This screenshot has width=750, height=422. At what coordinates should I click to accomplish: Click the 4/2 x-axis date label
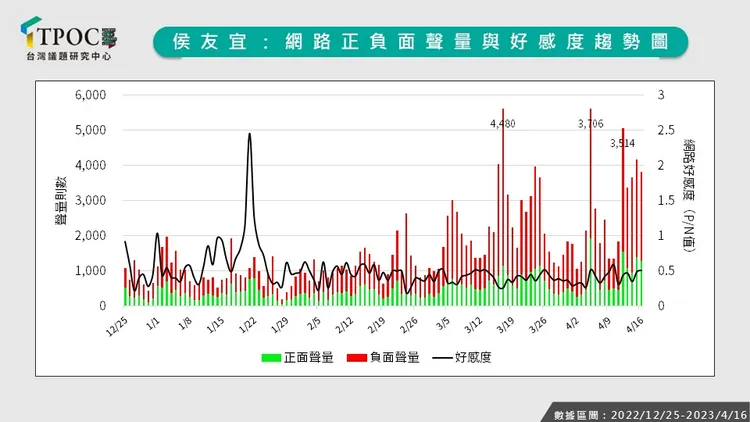572,324
